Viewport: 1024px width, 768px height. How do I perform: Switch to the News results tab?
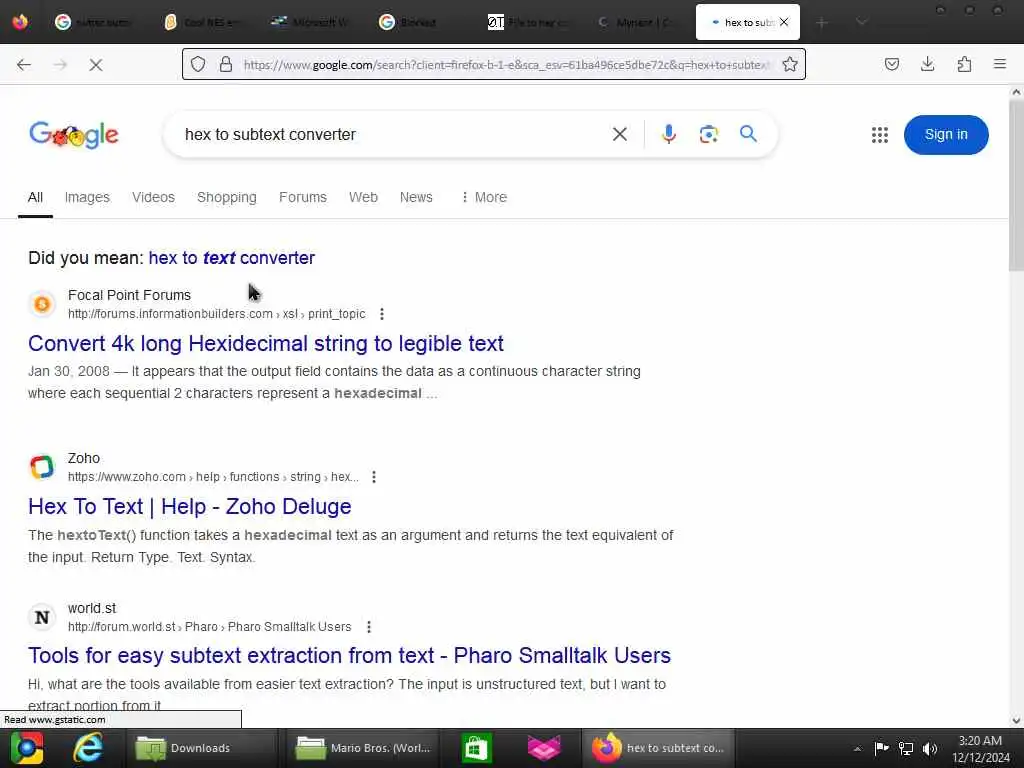click(x=416, y=197)
